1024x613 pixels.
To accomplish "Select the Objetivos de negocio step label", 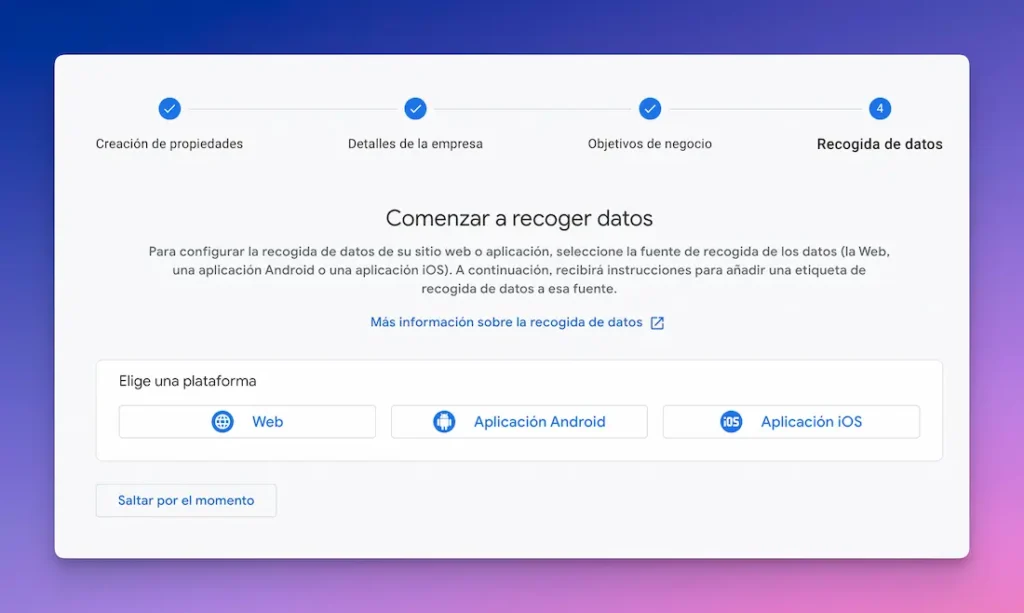I will 650,144.
